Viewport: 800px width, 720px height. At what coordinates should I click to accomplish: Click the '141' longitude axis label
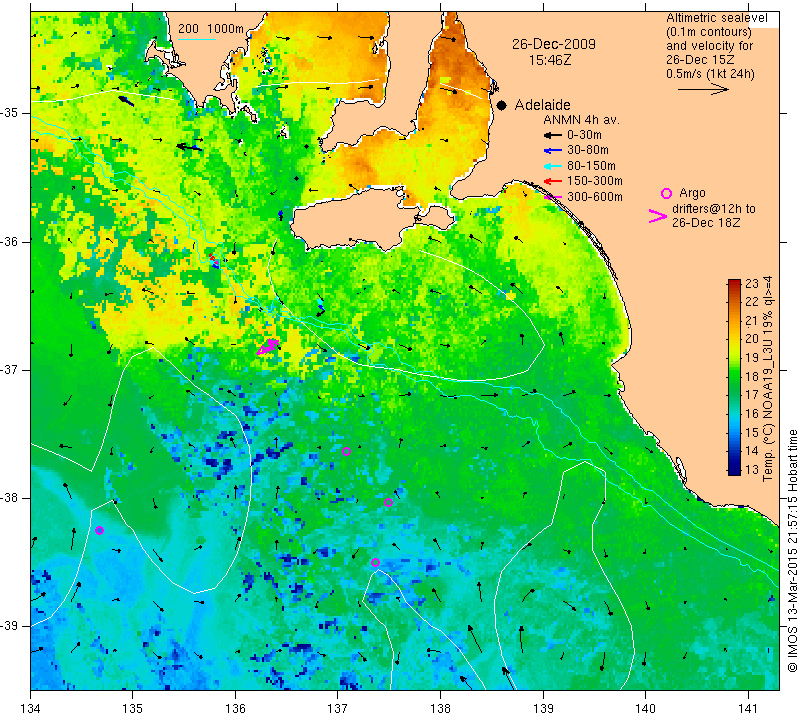pyautogui.click(x=748, y=709)
